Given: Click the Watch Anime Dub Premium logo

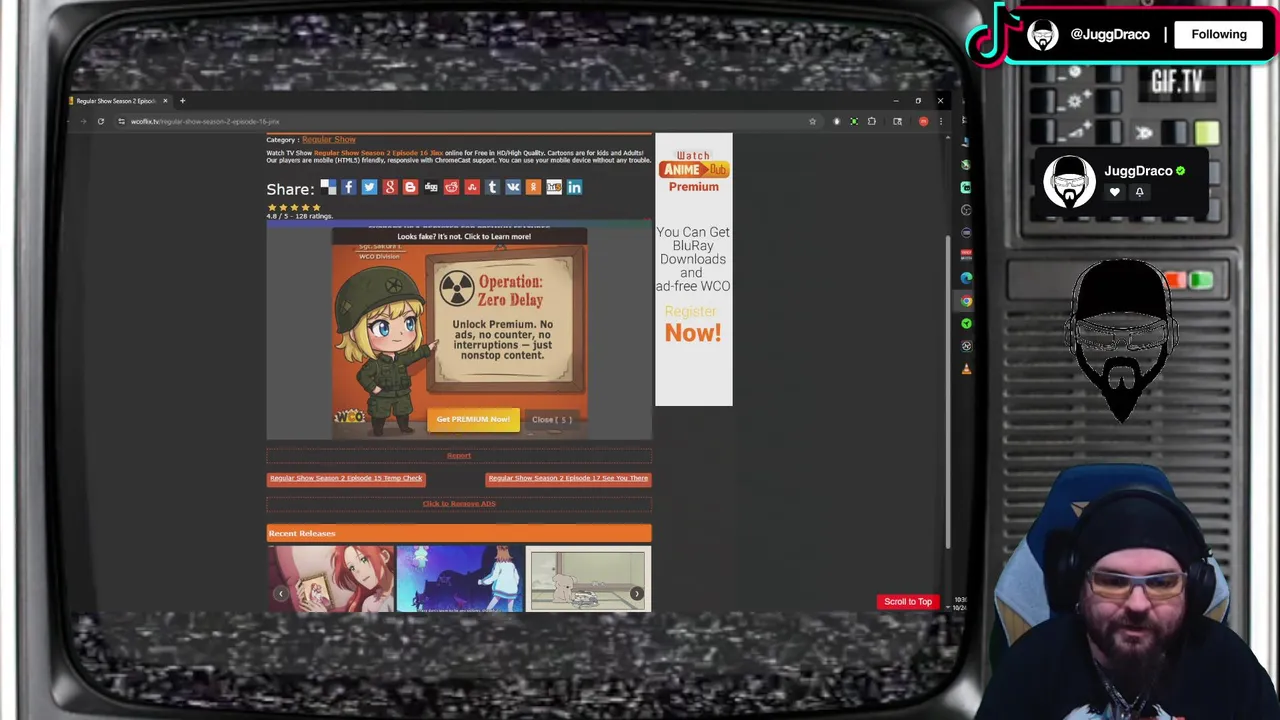Looking at the screenshot, I should (x=694, y=171).
